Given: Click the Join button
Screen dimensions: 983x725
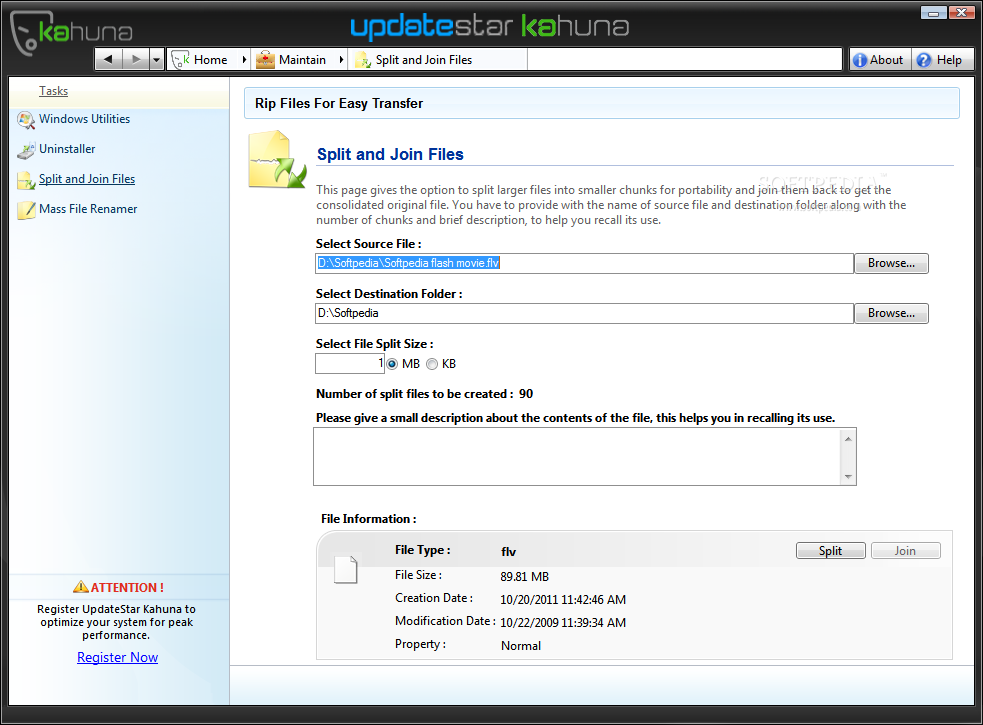Looking at the screenshot, I should [x=905, y=551].
